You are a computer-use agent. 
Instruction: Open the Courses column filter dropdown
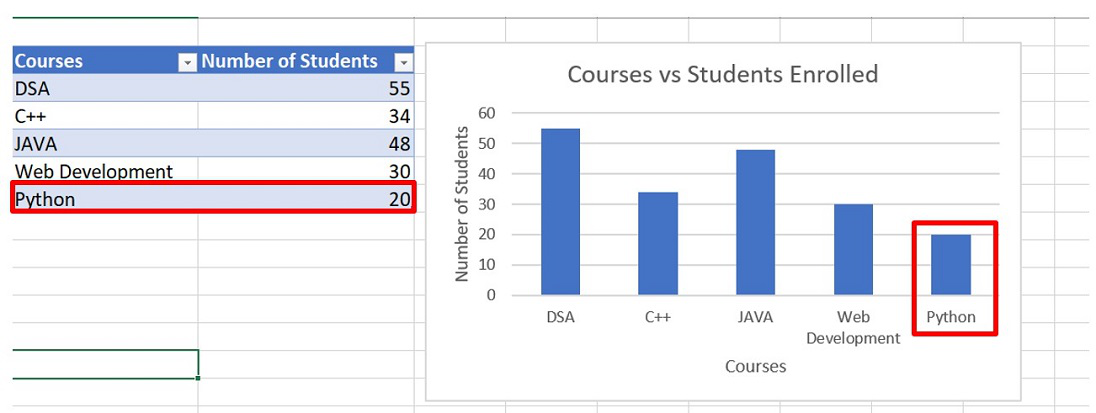(x=187, y=62)
